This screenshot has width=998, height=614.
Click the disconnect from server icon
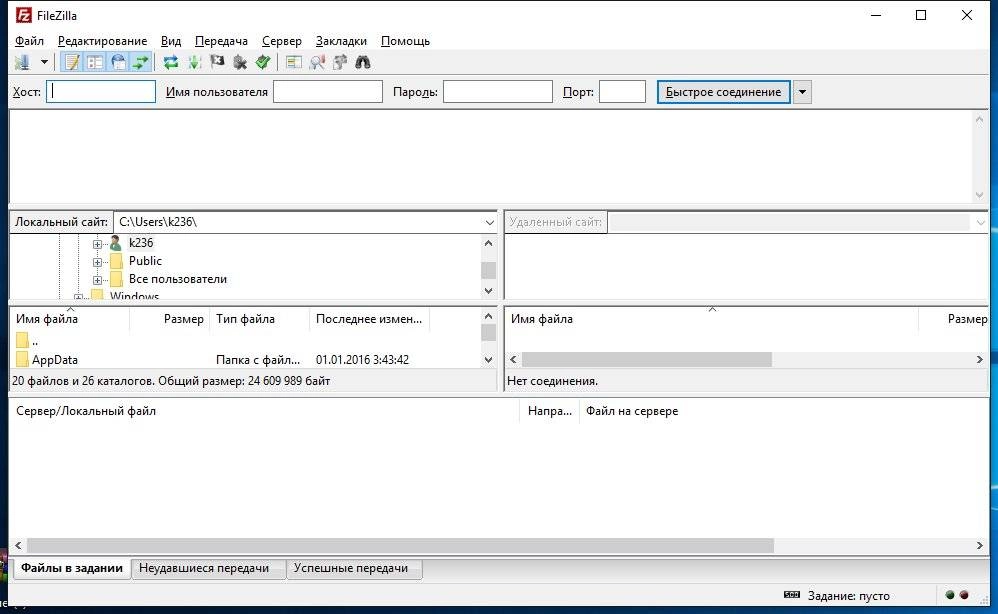click(240, 62)
